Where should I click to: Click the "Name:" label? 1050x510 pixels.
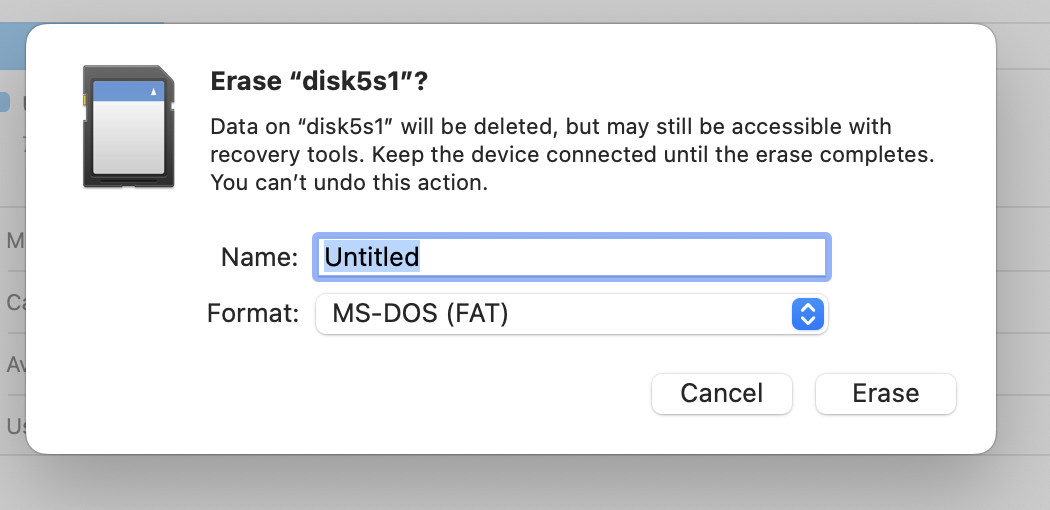pyautogui.click(x=259, y=258)
